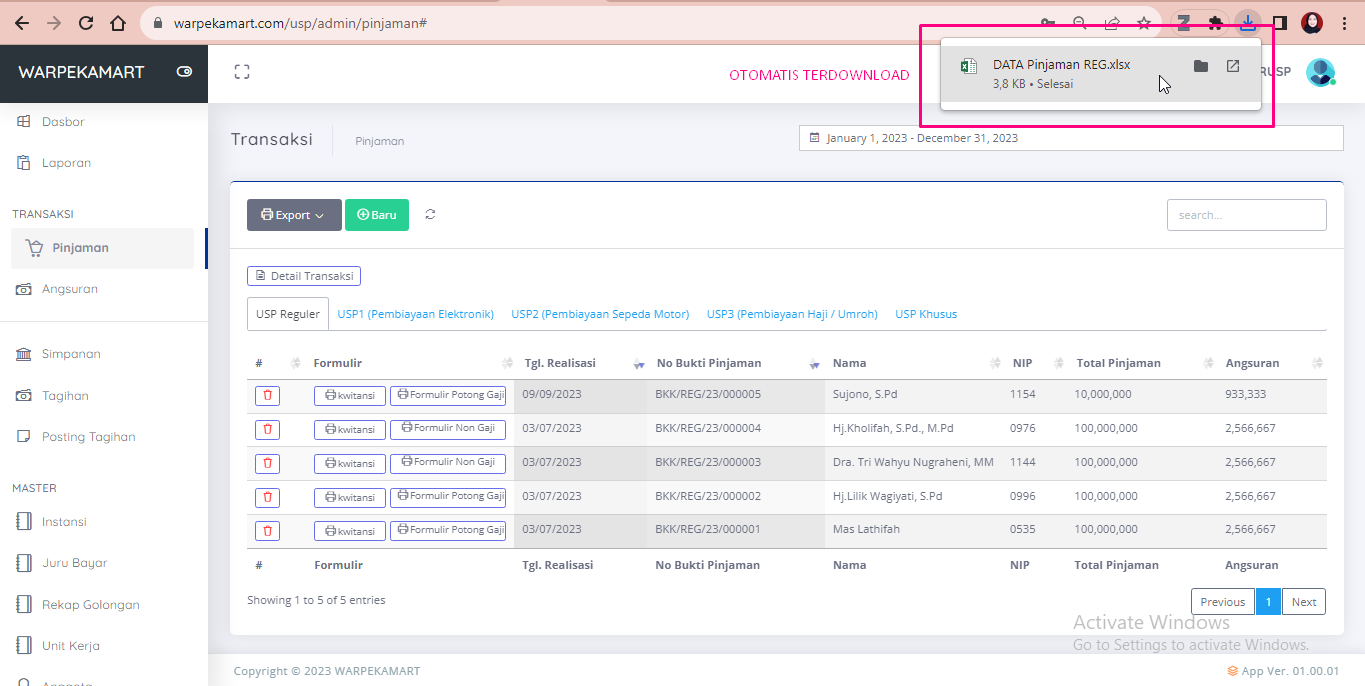Sort by Tgl. Realisasi column header
Screen dimensions: 1365x686
point(580,363)
